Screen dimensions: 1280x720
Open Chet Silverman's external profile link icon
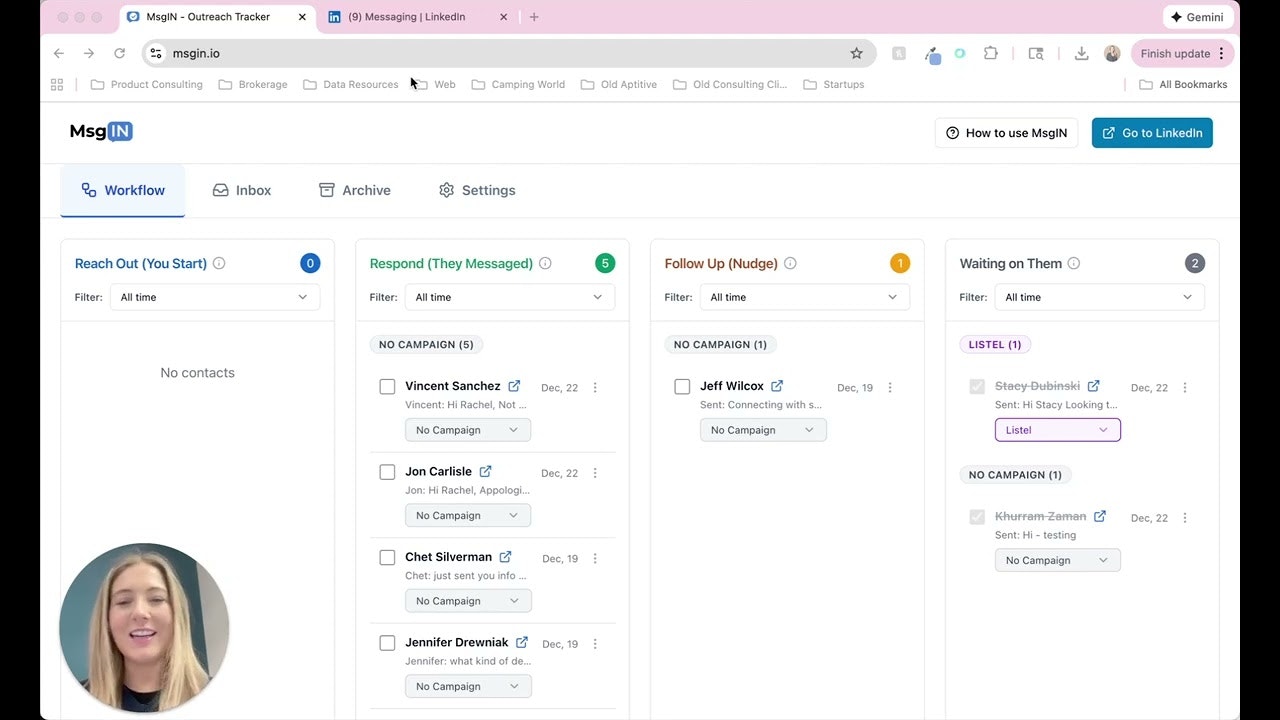click(505, 557)
